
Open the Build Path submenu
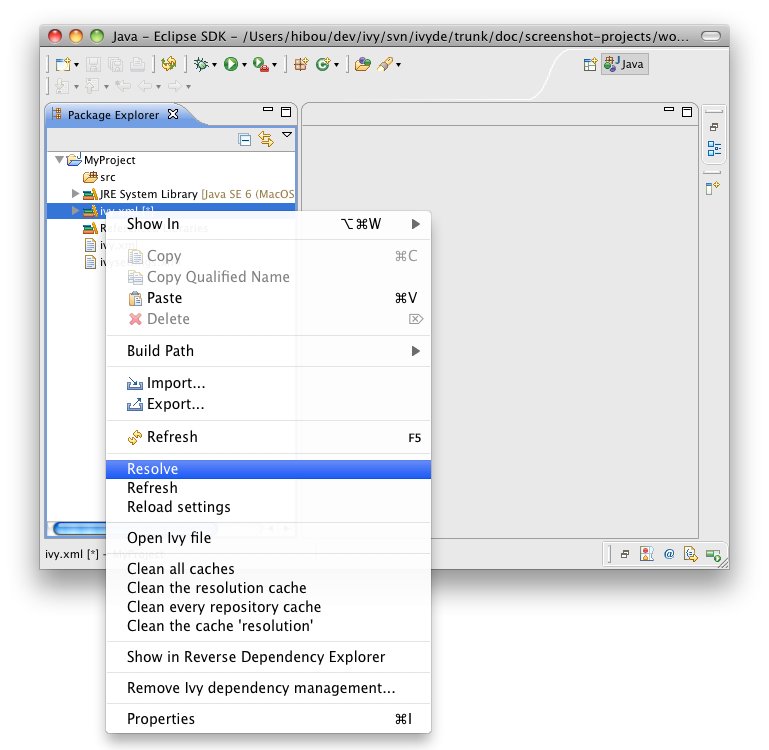pos(160,351)
